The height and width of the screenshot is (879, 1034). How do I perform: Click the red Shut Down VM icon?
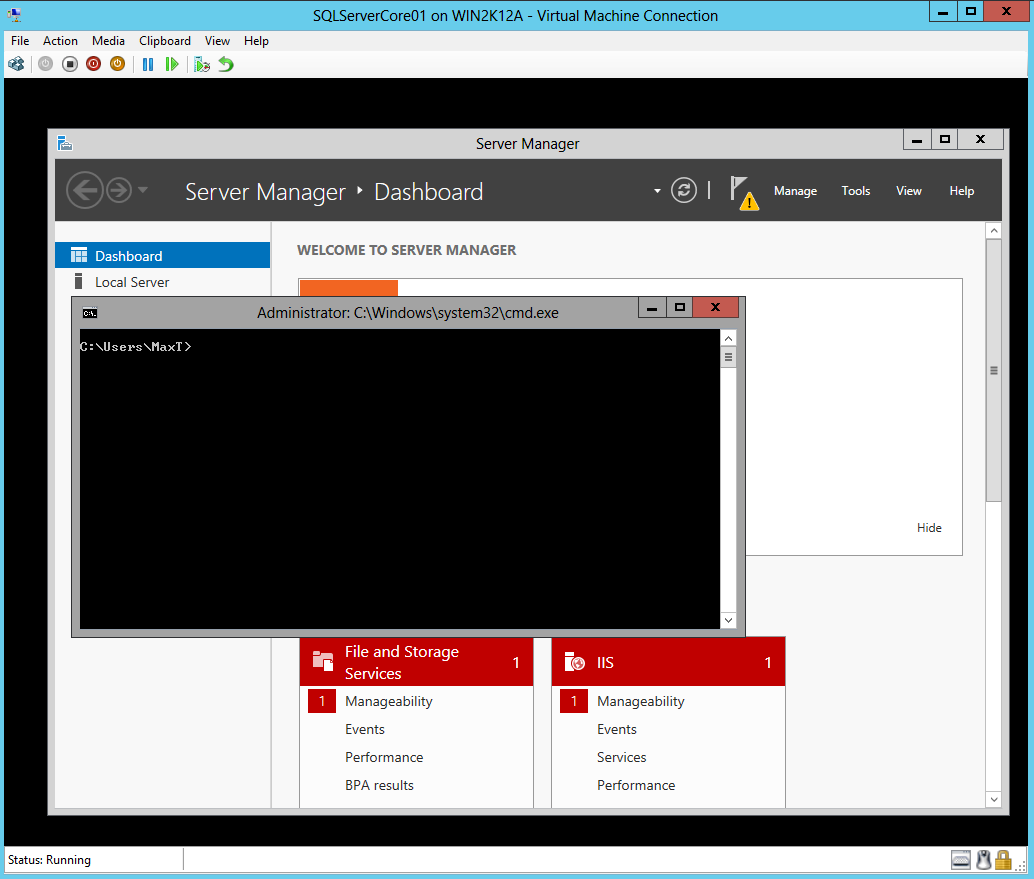[x=94, y=64]
